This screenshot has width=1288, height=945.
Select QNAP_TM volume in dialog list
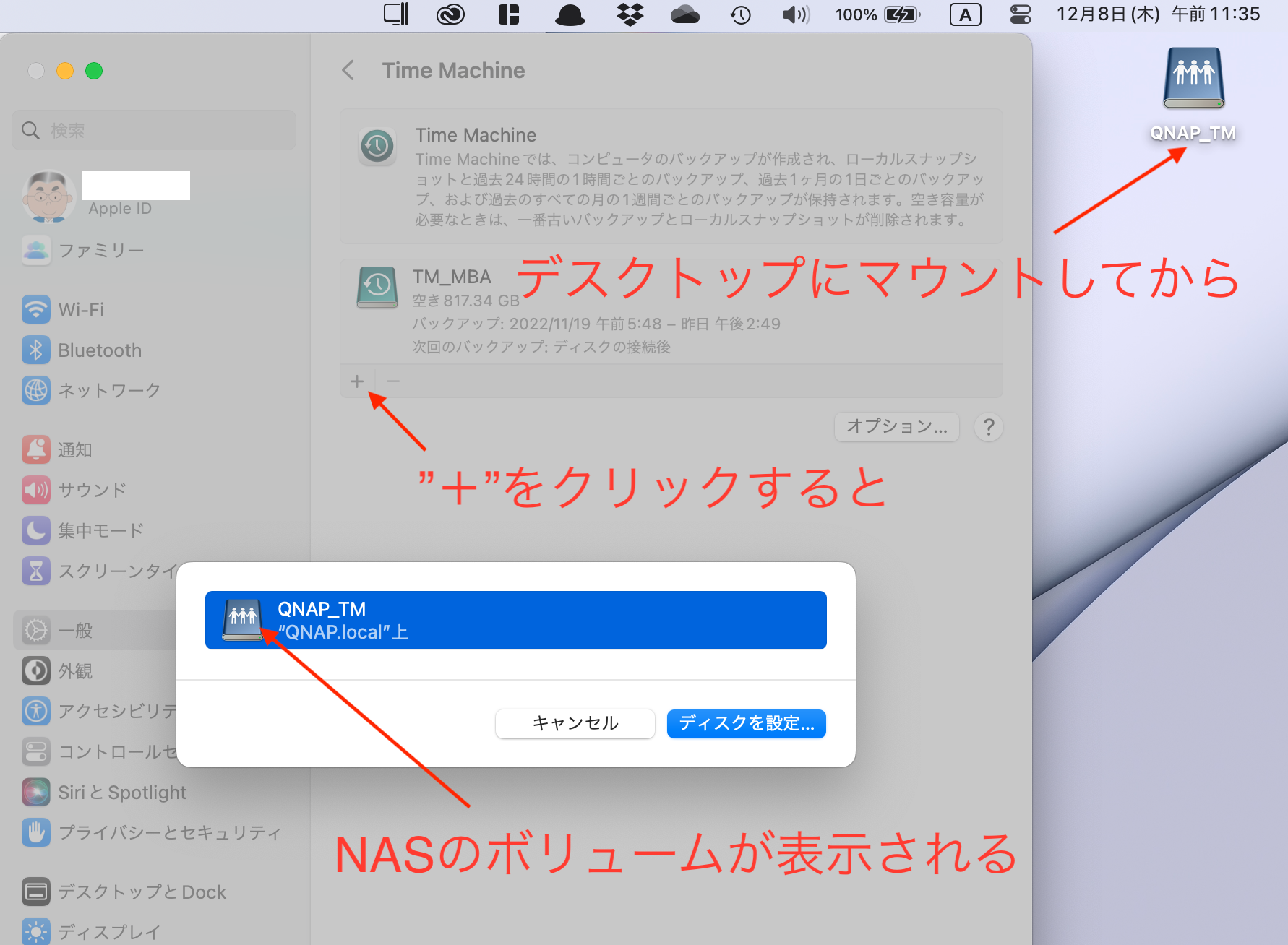click(516, 620)
